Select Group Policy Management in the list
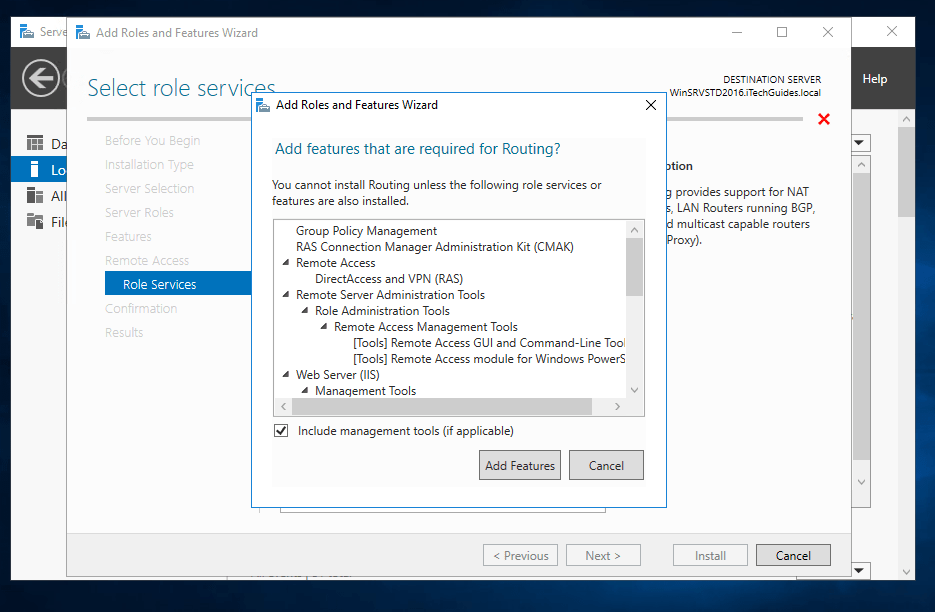The width and height of the screenshot is (935, 612). coord(366,231)
